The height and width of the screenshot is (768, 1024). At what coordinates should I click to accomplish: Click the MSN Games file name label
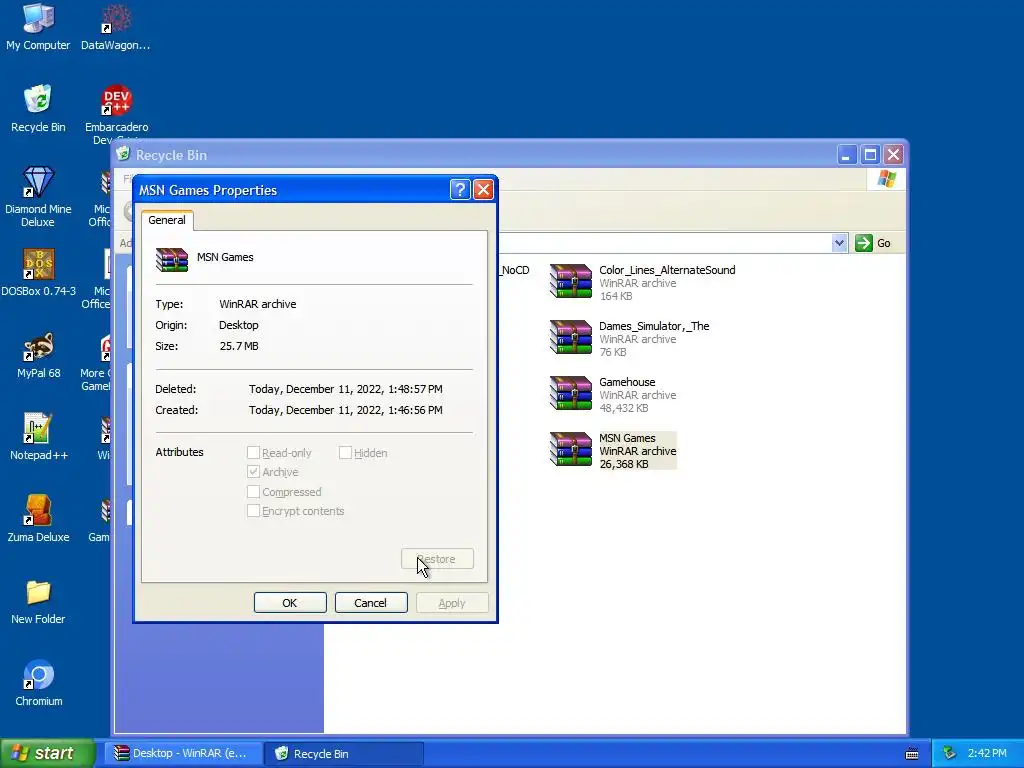point(627,438)
